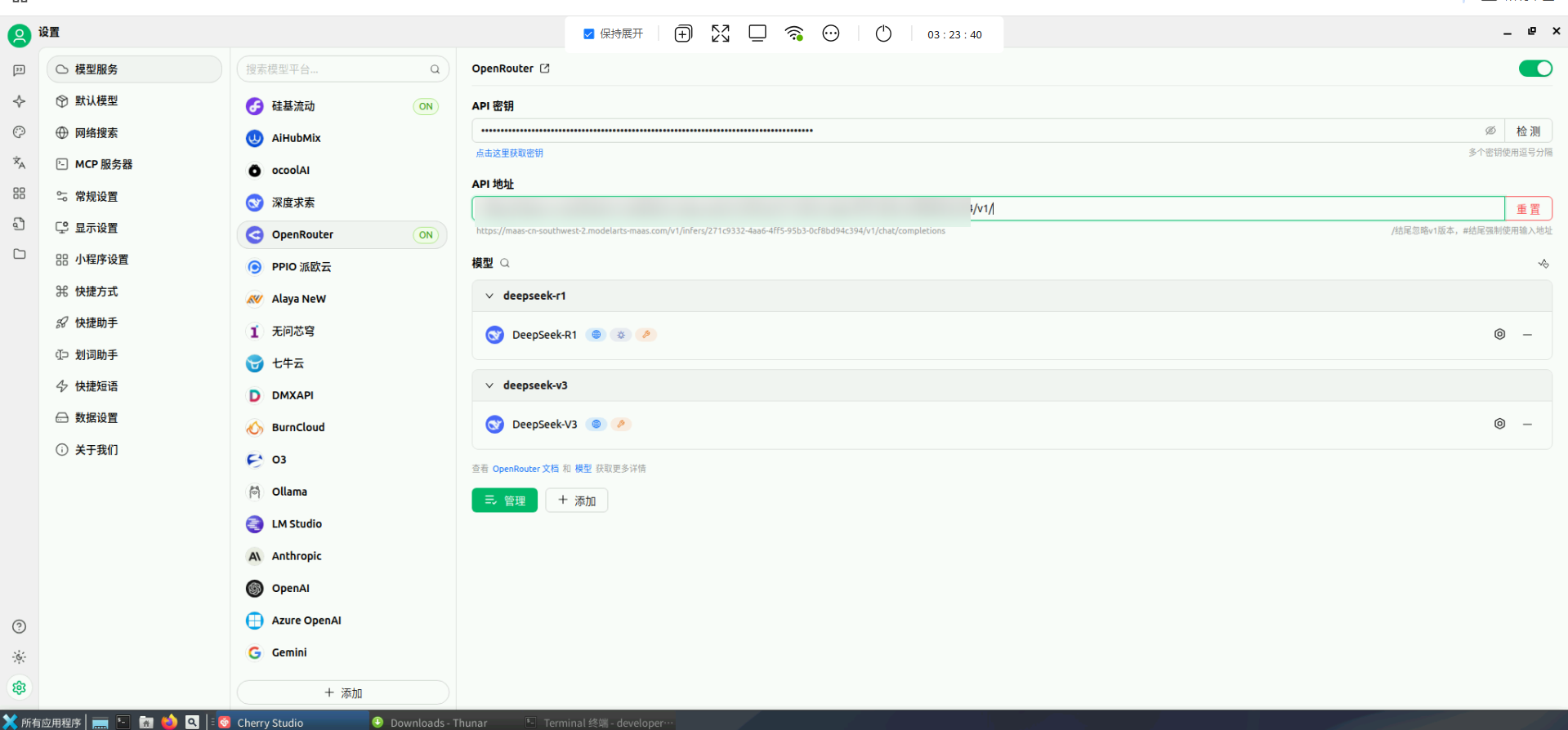Remove the DeepSeek-V3 model
Screen dimensions: 1568x730
[x=1527, y=425]
